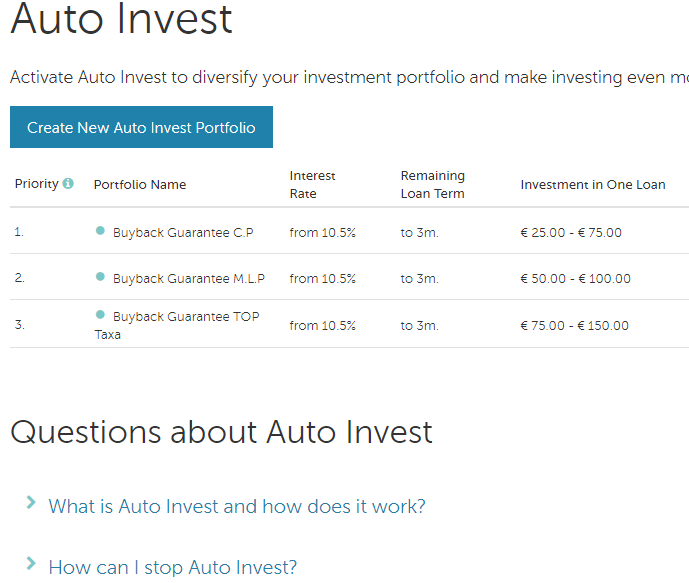The height and width of the screenshot is (583, 689).
Task: Click the €75.00 - €150.00 investment amount
Action: [575, 326]
